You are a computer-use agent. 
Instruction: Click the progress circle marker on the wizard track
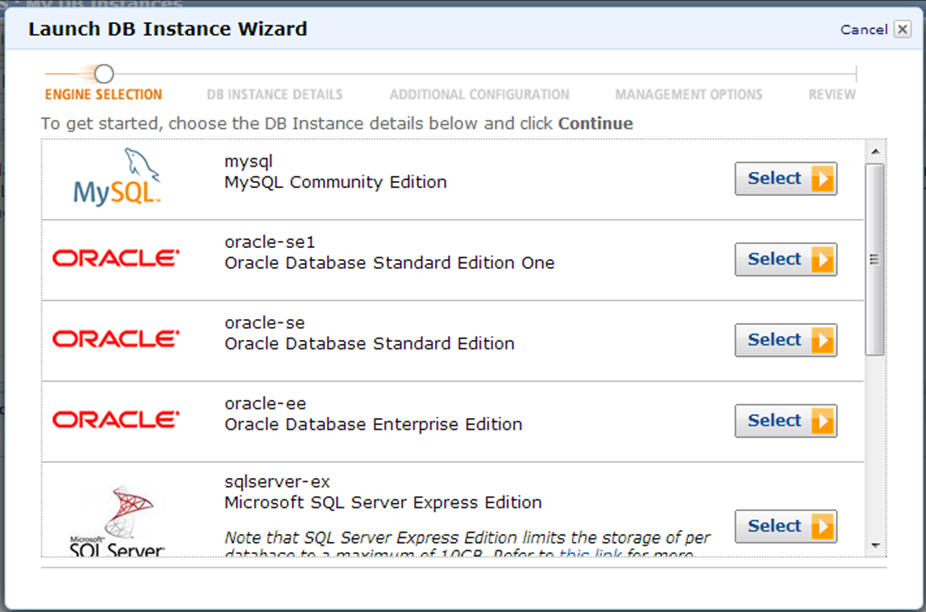104,74
